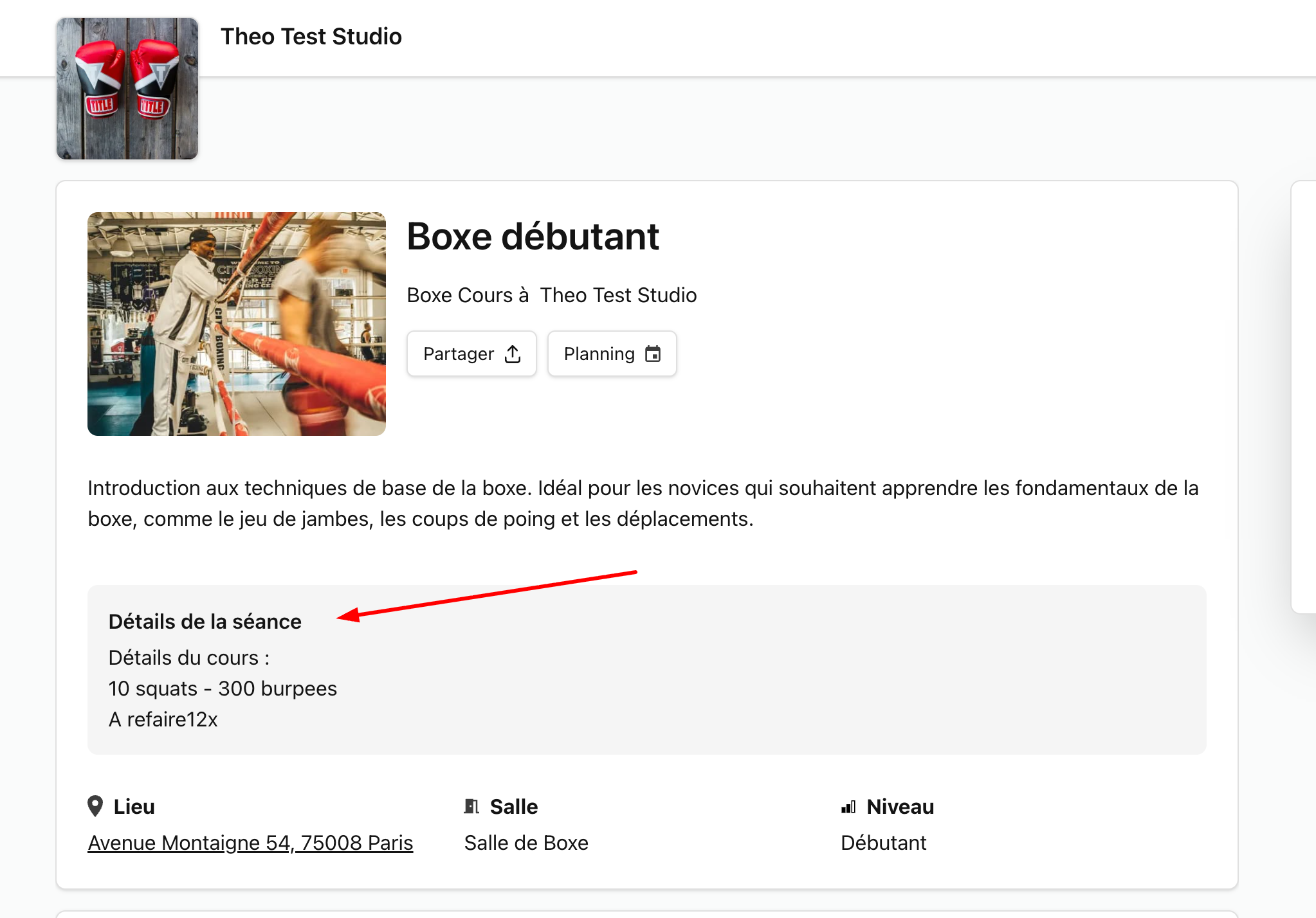Click the '10 squats - 300 burpees' line

tap(223, 688)
